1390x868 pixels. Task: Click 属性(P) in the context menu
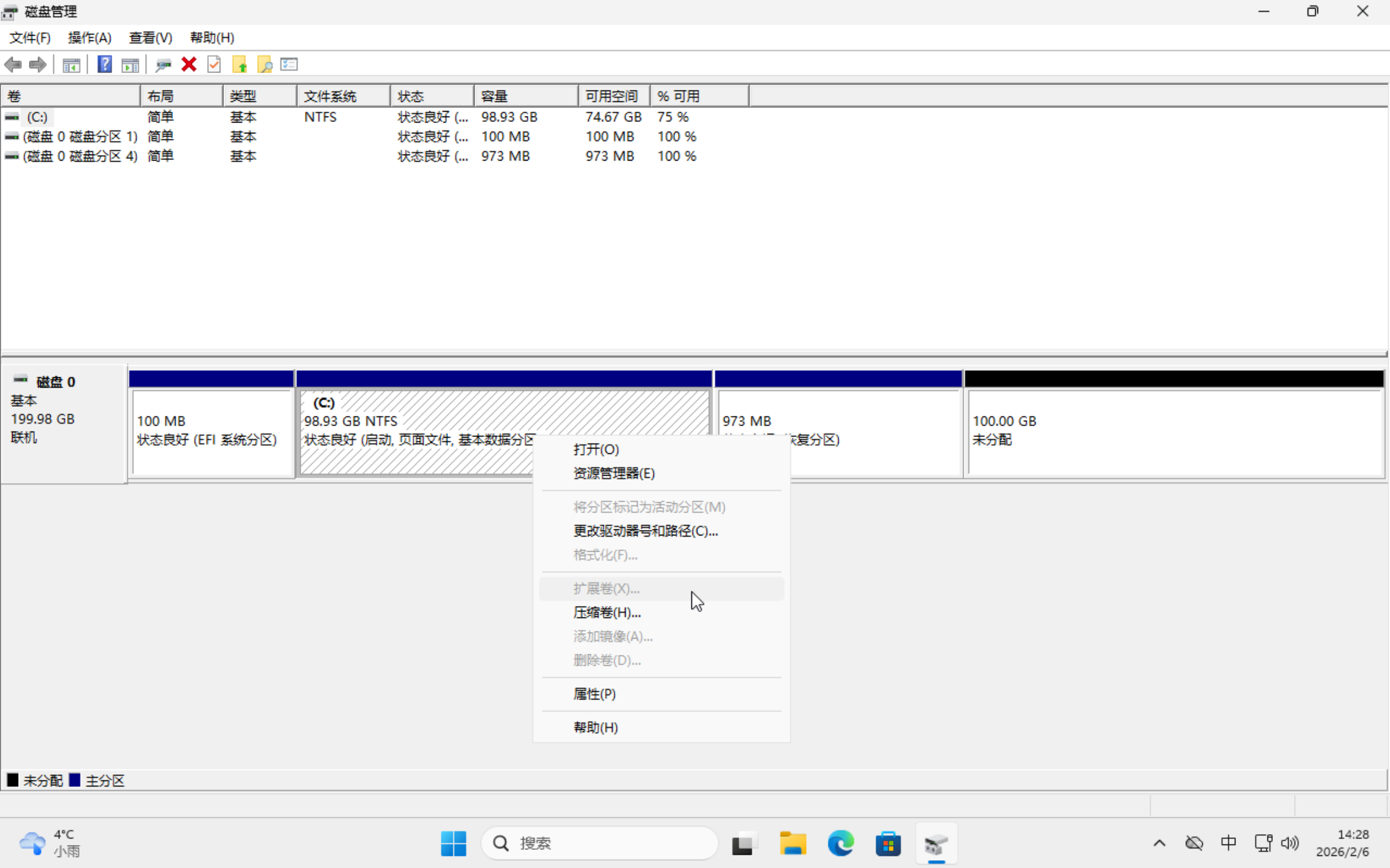[594, 694]
